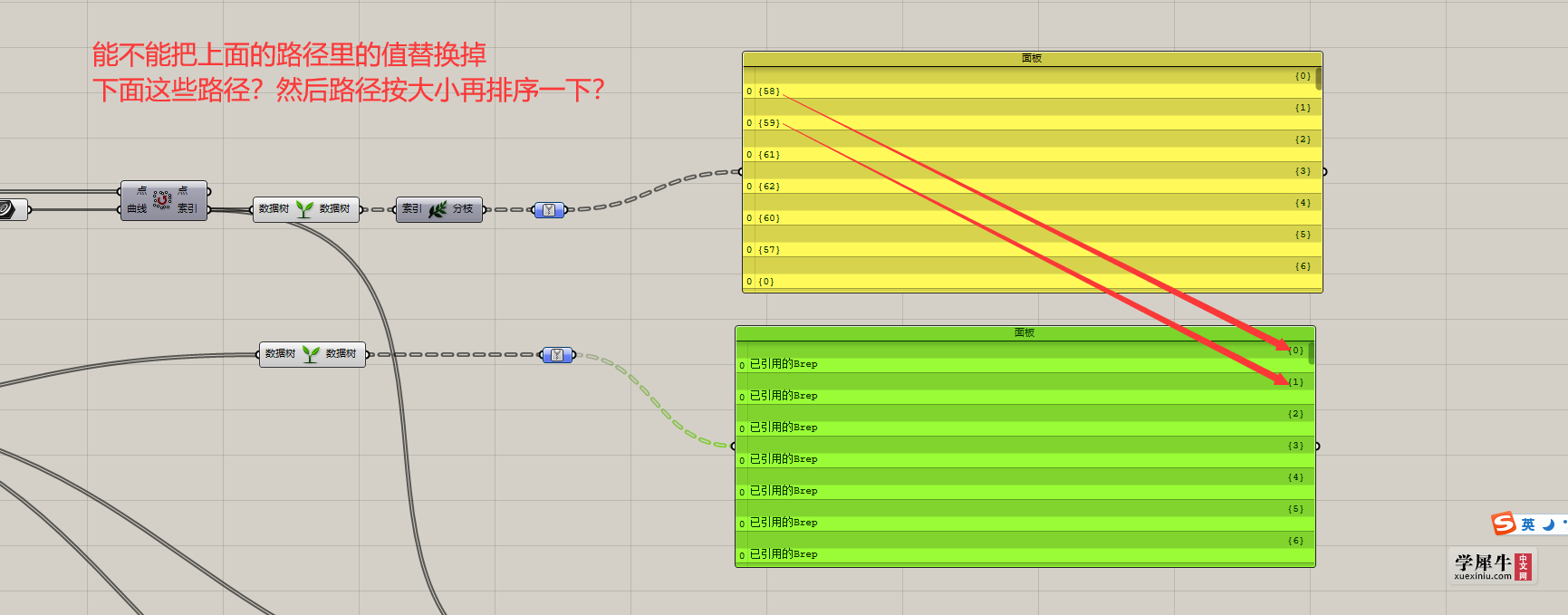Click path label {2} in yellow panel
The image size is (1568, 615).
click(x=1303, y=139)
